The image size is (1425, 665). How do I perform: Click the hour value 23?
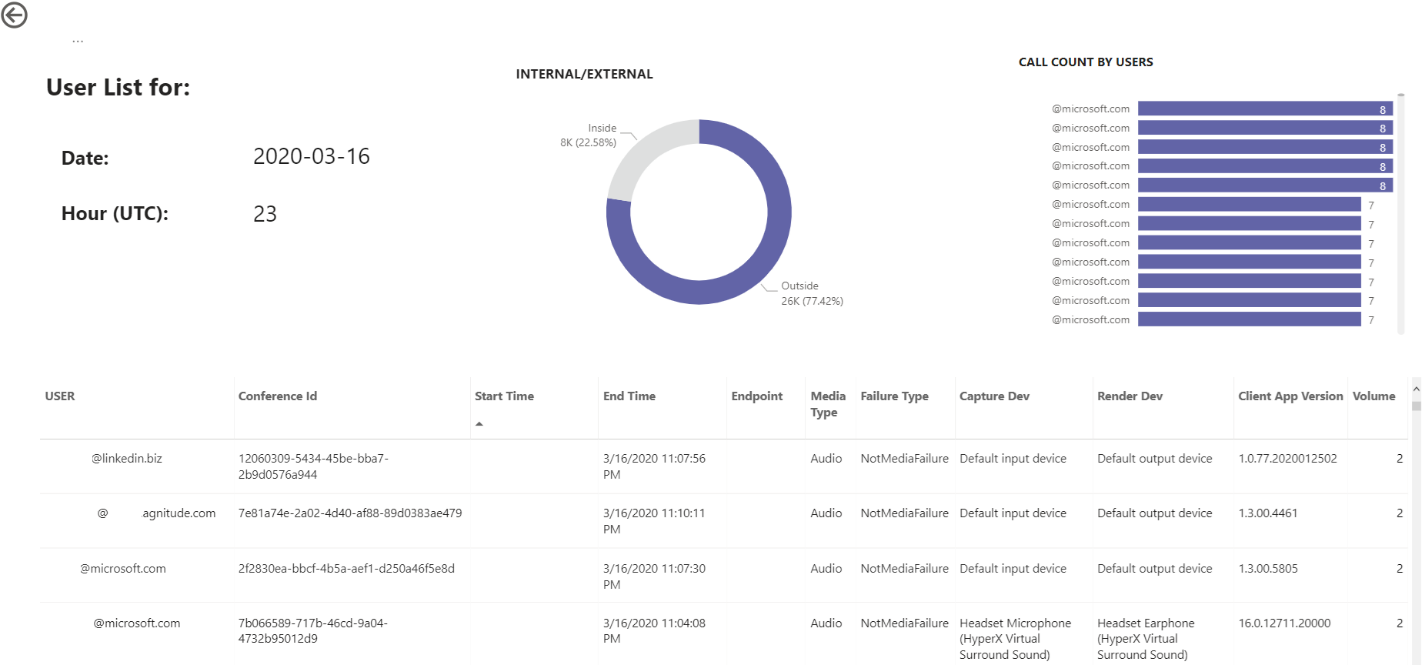265,213
